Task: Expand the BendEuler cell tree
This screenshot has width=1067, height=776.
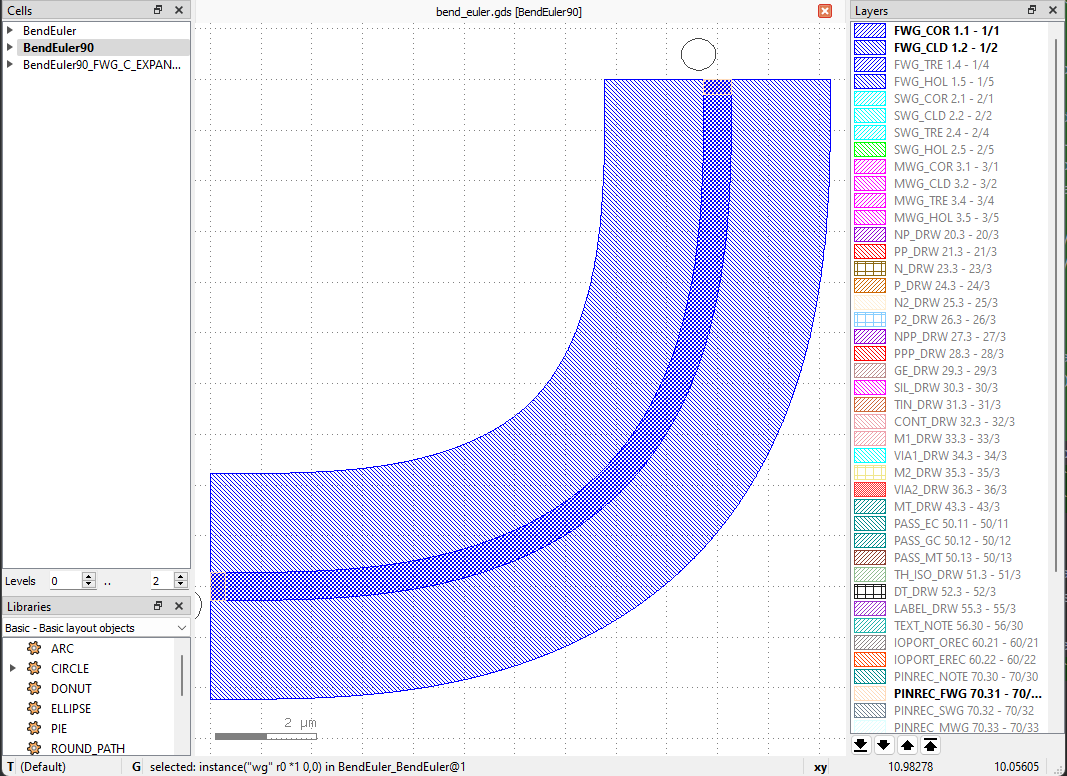Action: pyautogui.click(x=10, y=31)
